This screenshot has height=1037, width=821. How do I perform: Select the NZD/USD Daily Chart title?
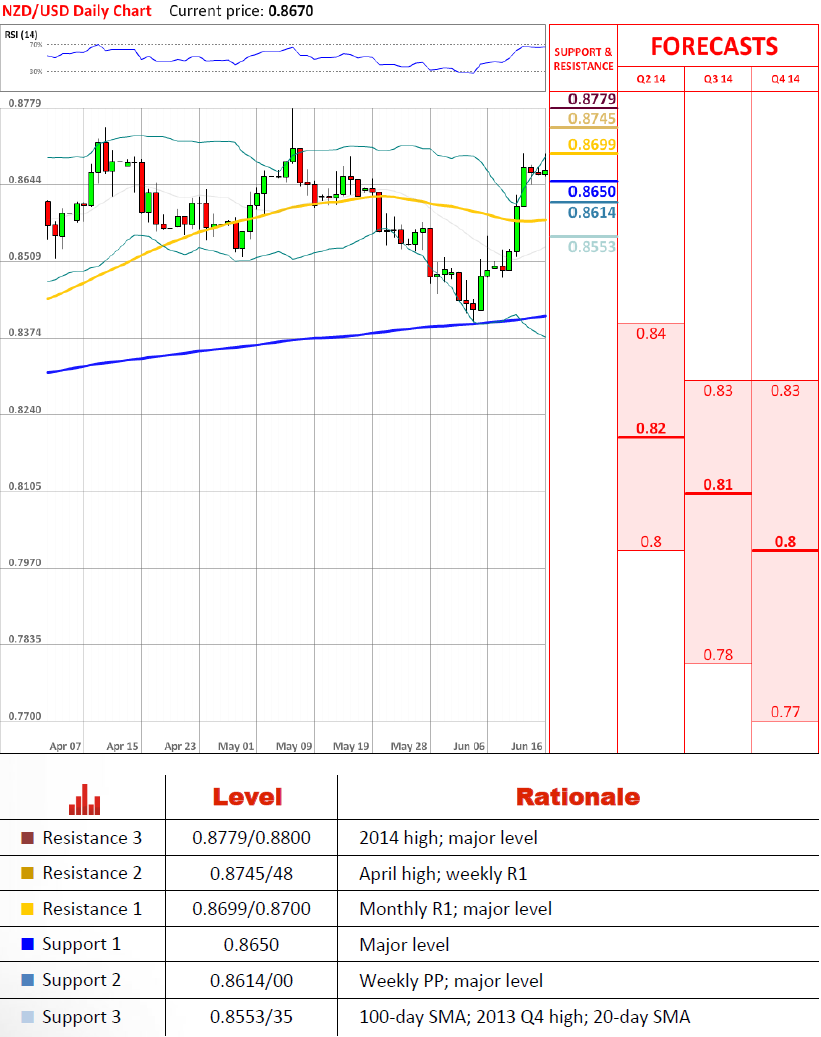pos(77,11)
